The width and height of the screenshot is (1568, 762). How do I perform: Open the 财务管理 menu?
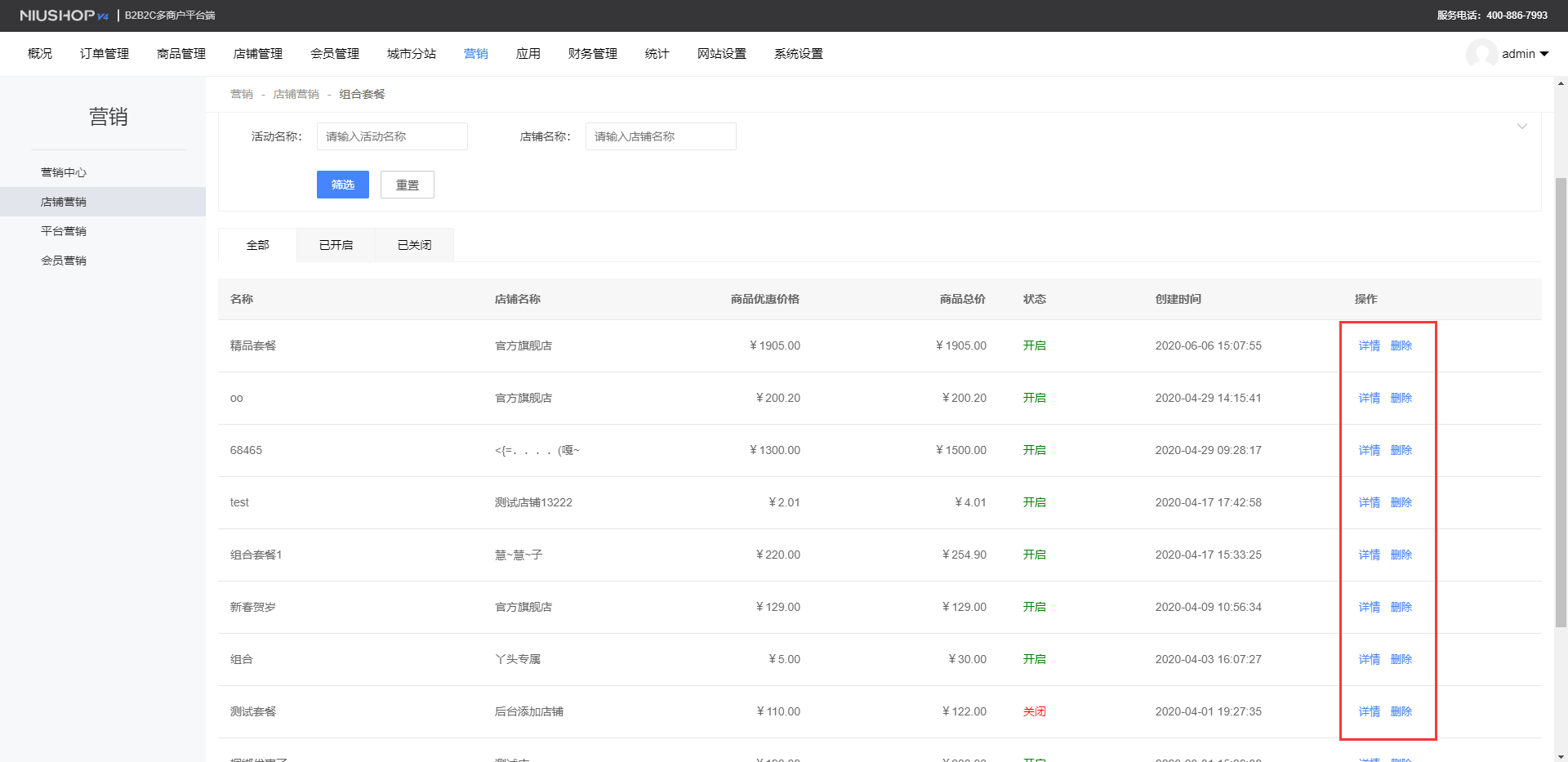click(593, 54)
